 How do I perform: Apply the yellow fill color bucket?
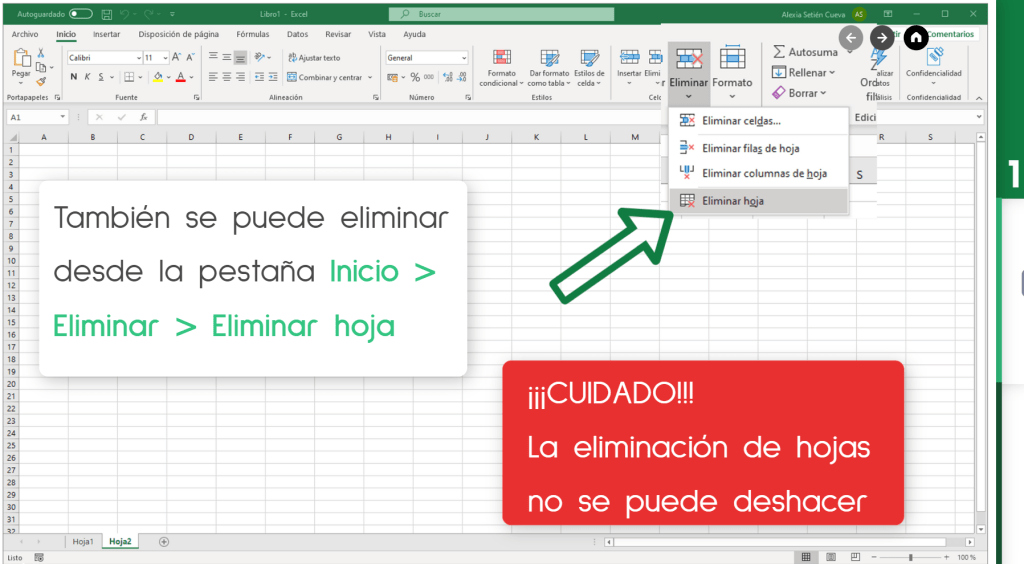pyautogui.click(x=158, y=77)
